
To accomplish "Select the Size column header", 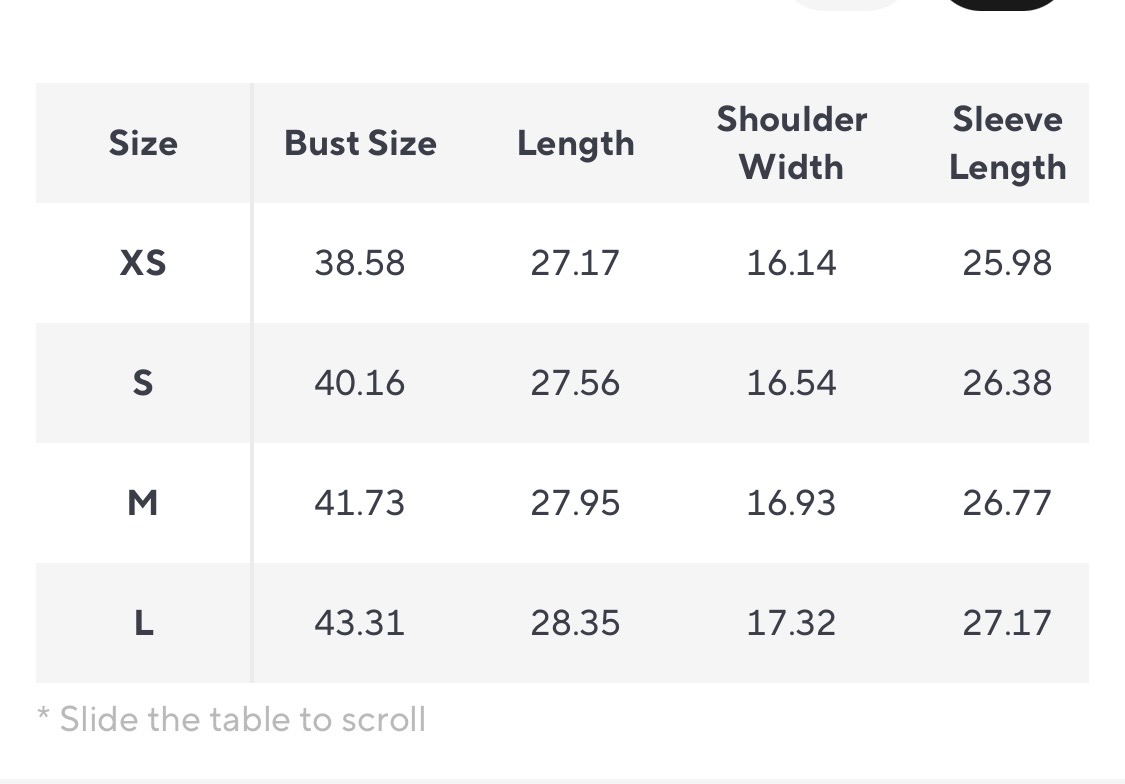I will click(143, 143).
